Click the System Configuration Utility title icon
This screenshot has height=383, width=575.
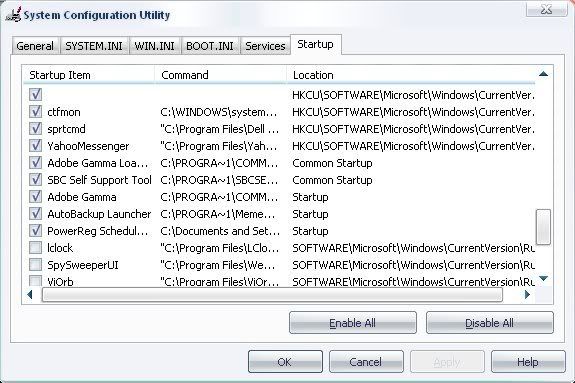click(14, 15)
